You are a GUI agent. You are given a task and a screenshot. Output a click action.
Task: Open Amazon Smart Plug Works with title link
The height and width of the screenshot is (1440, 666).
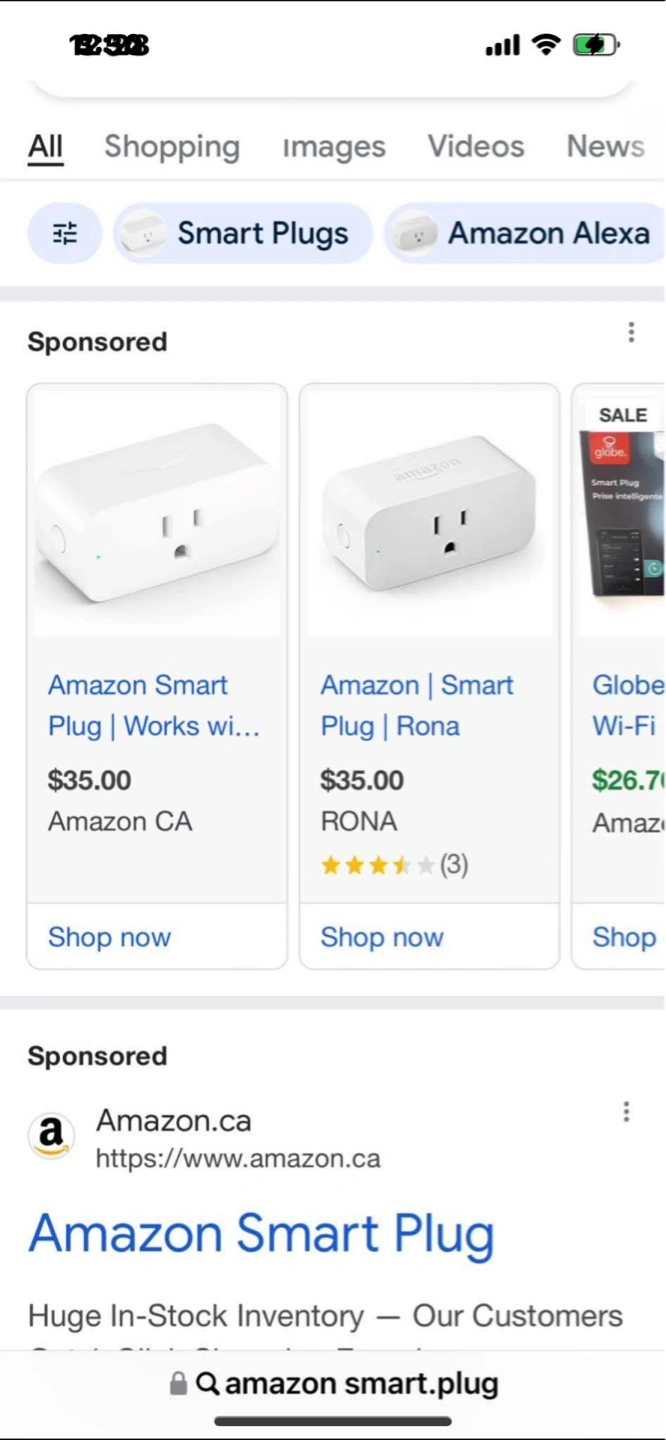[154, 706]
